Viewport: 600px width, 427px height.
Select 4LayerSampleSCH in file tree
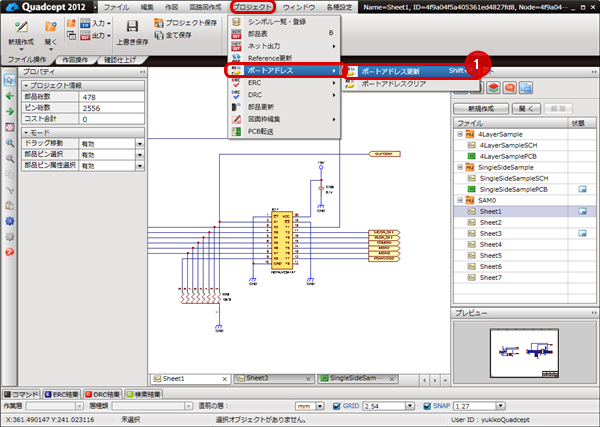508,145
